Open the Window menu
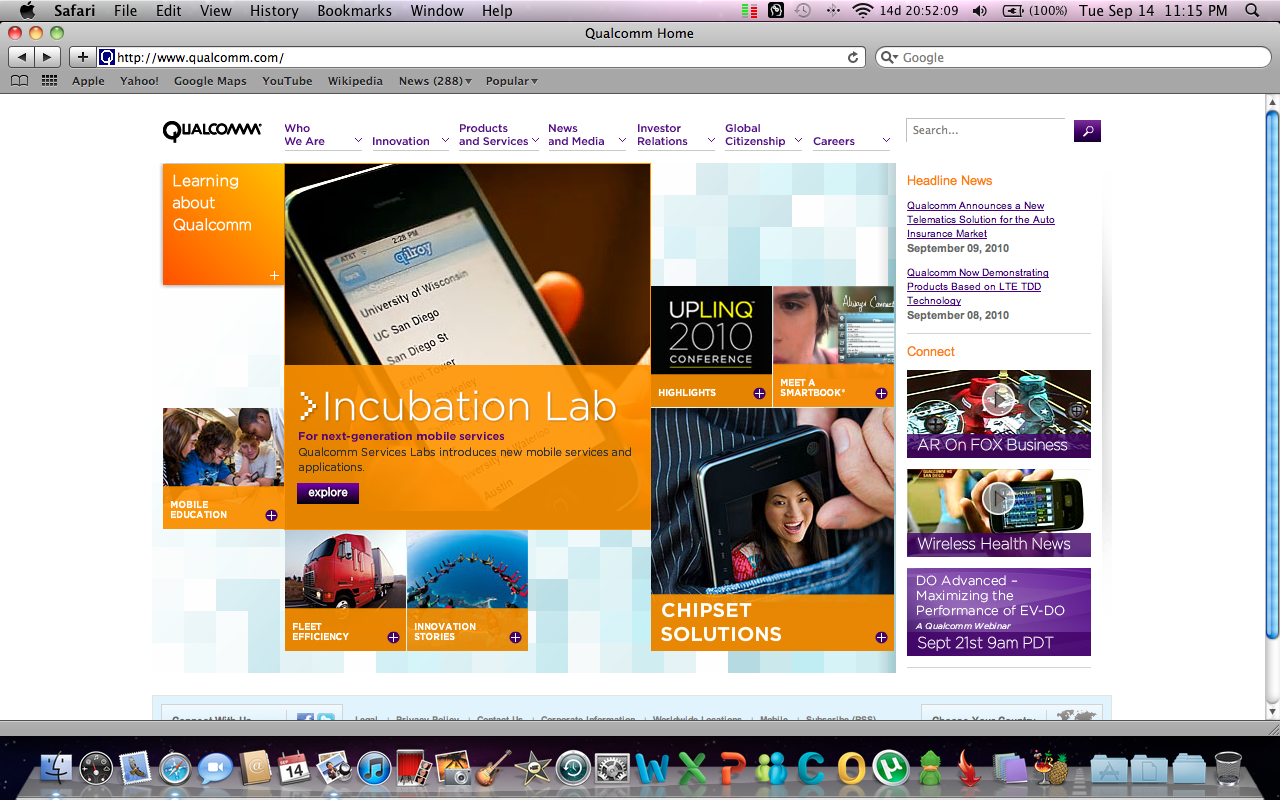The height and width of the screenshot is (800, 1280). point(437,11)
